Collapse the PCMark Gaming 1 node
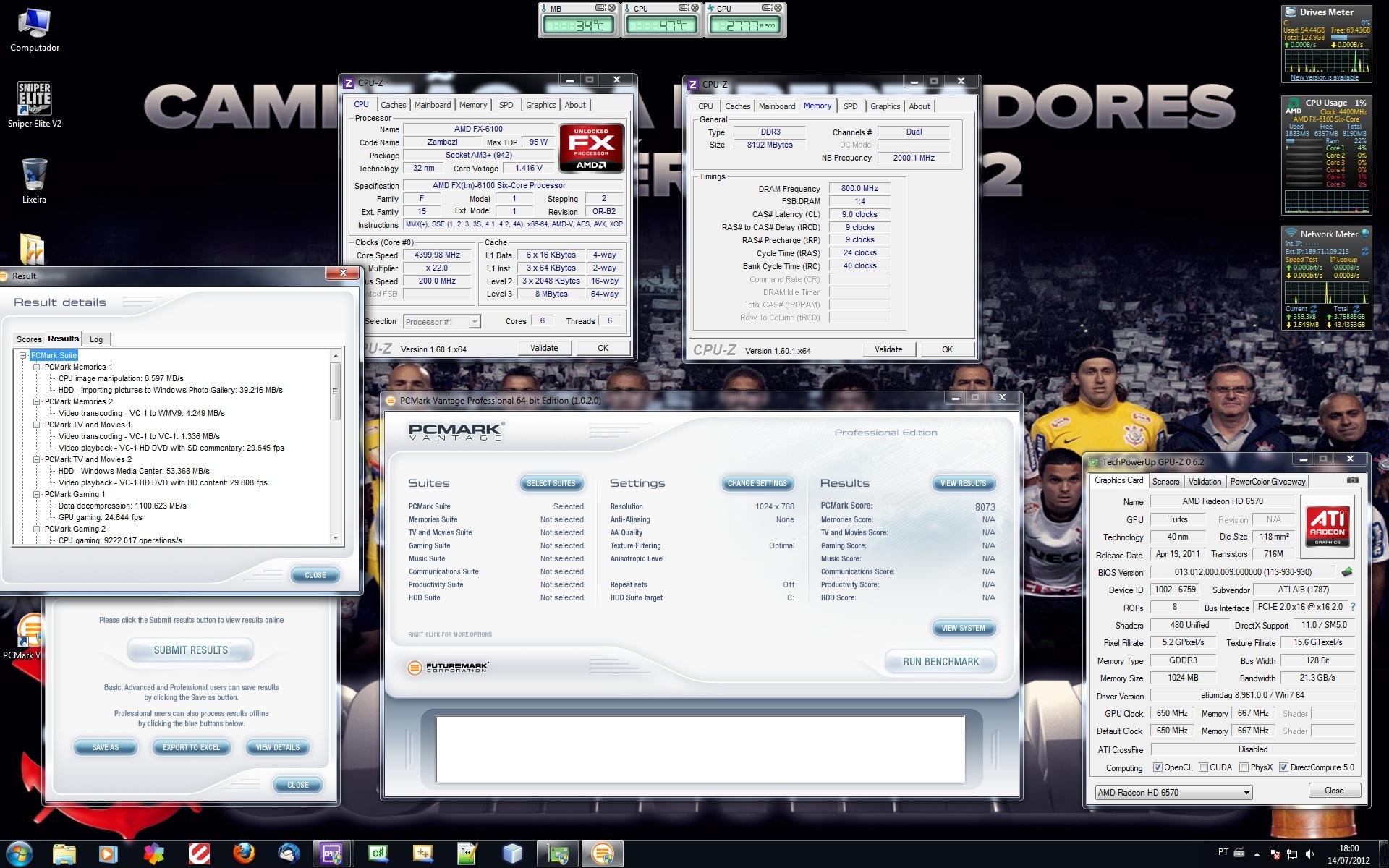 (36, 494)
